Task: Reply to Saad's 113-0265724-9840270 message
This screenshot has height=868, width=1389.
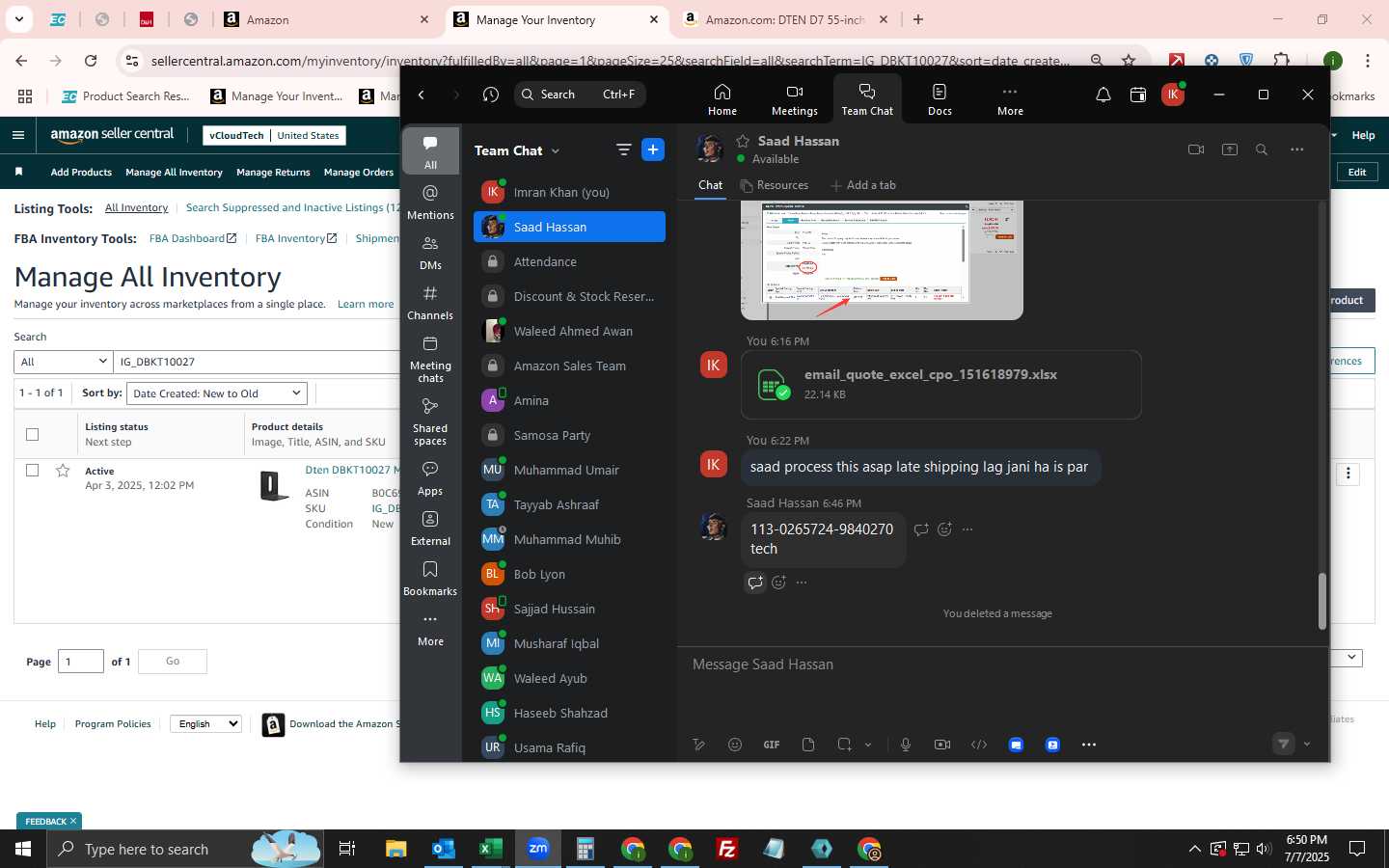Action: [921, 529]
